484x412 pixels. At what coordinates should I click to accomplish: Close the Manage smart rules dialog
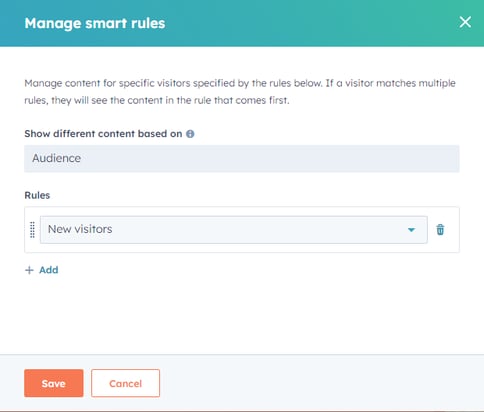pyautogui.click(x=465, y=22)
